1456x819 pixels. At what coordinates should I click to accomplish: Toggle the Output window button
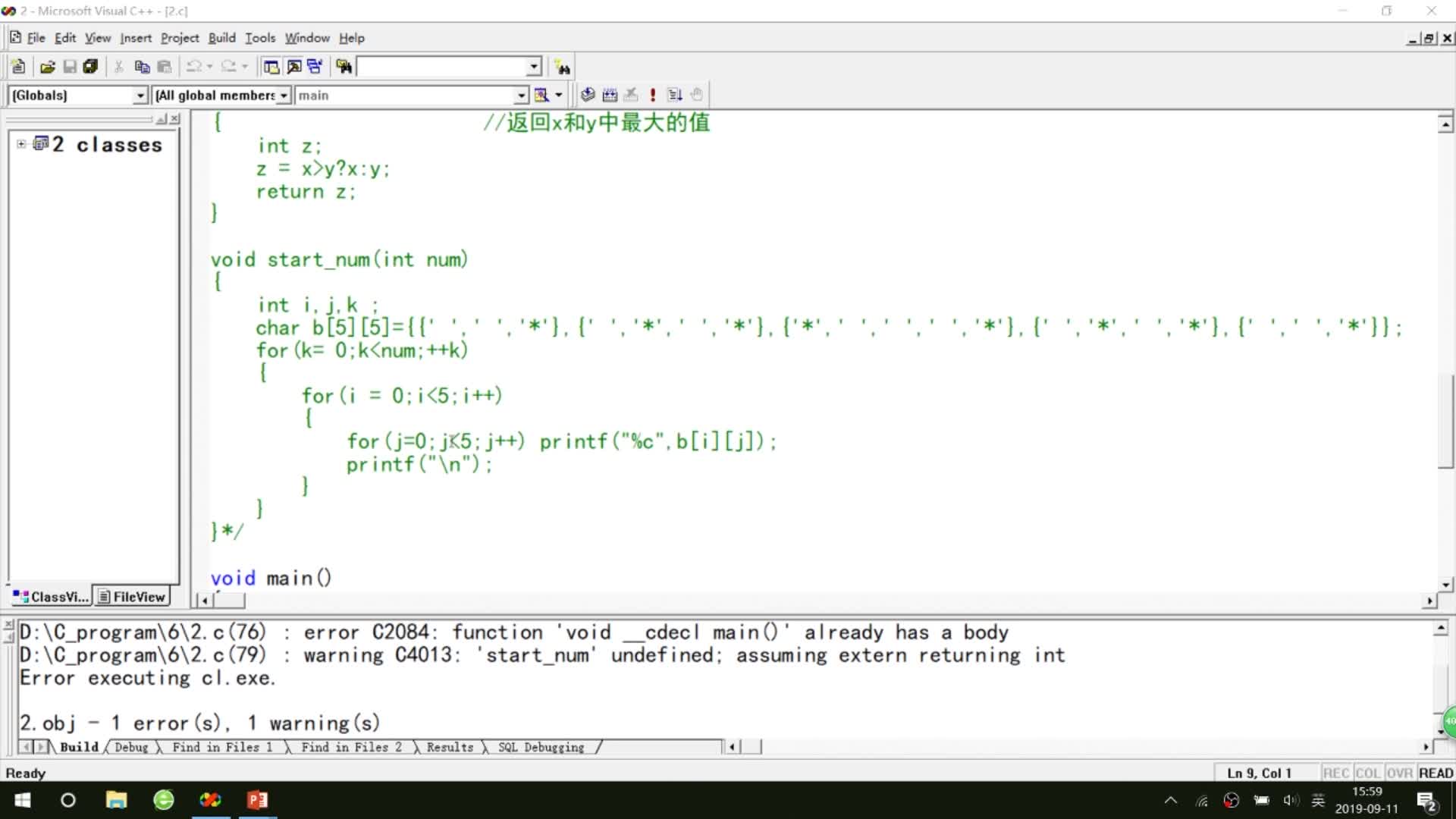tap(293, 67)
